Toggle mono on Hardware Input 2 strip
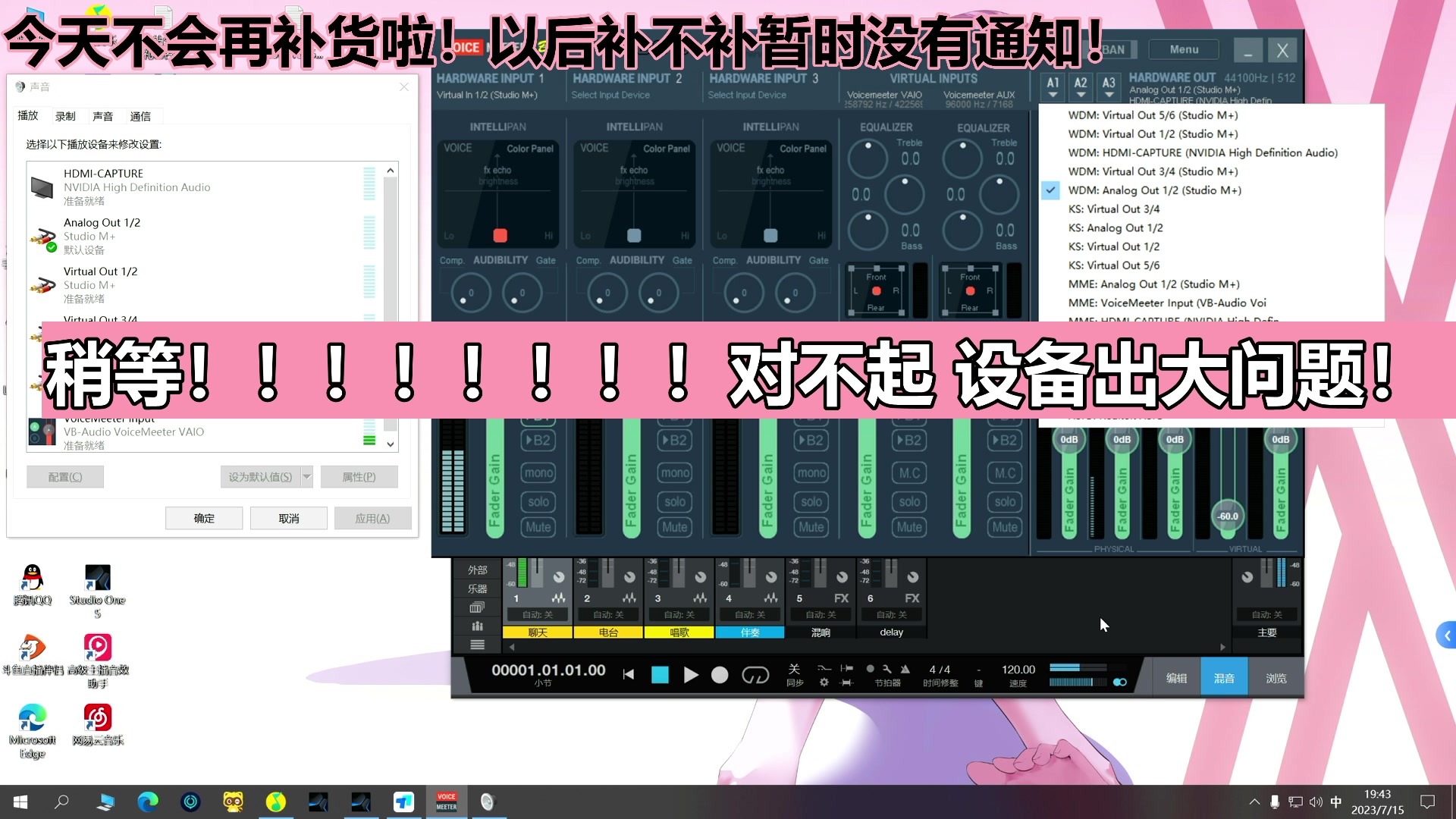The width and height of the screenshot is (1456, 819). pyautogui.click(x=674, y=472)
